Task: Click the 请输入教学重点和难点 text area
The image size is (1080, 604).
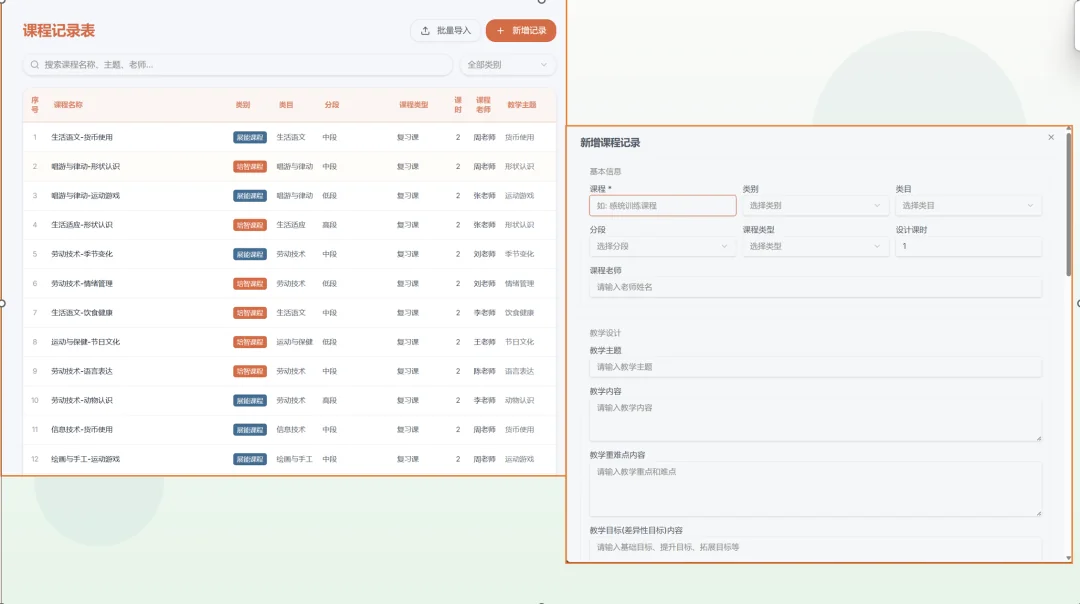Action: 815,489
